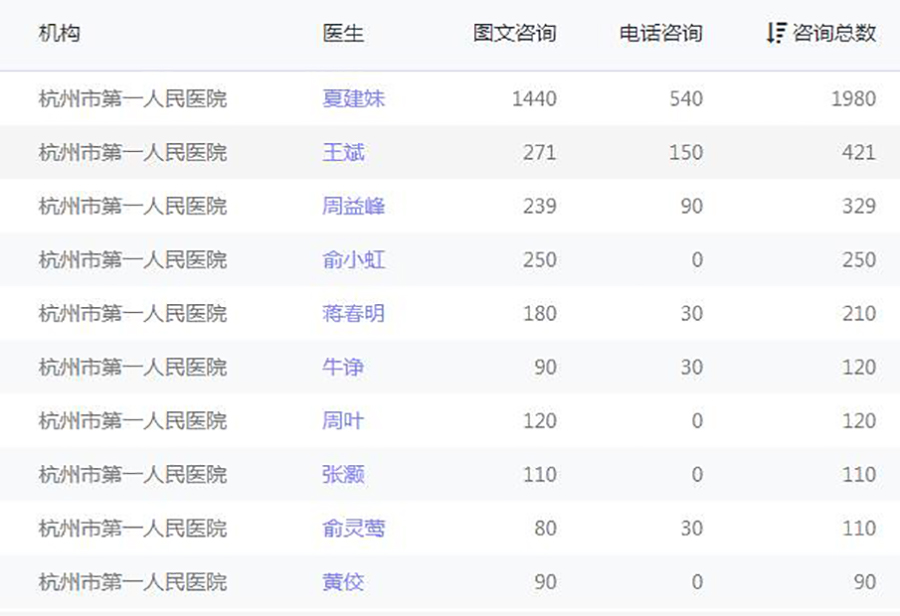Select the 540 电话咨询 cell
This screenshot has width=900, height=616.
(x=685, y=99)
